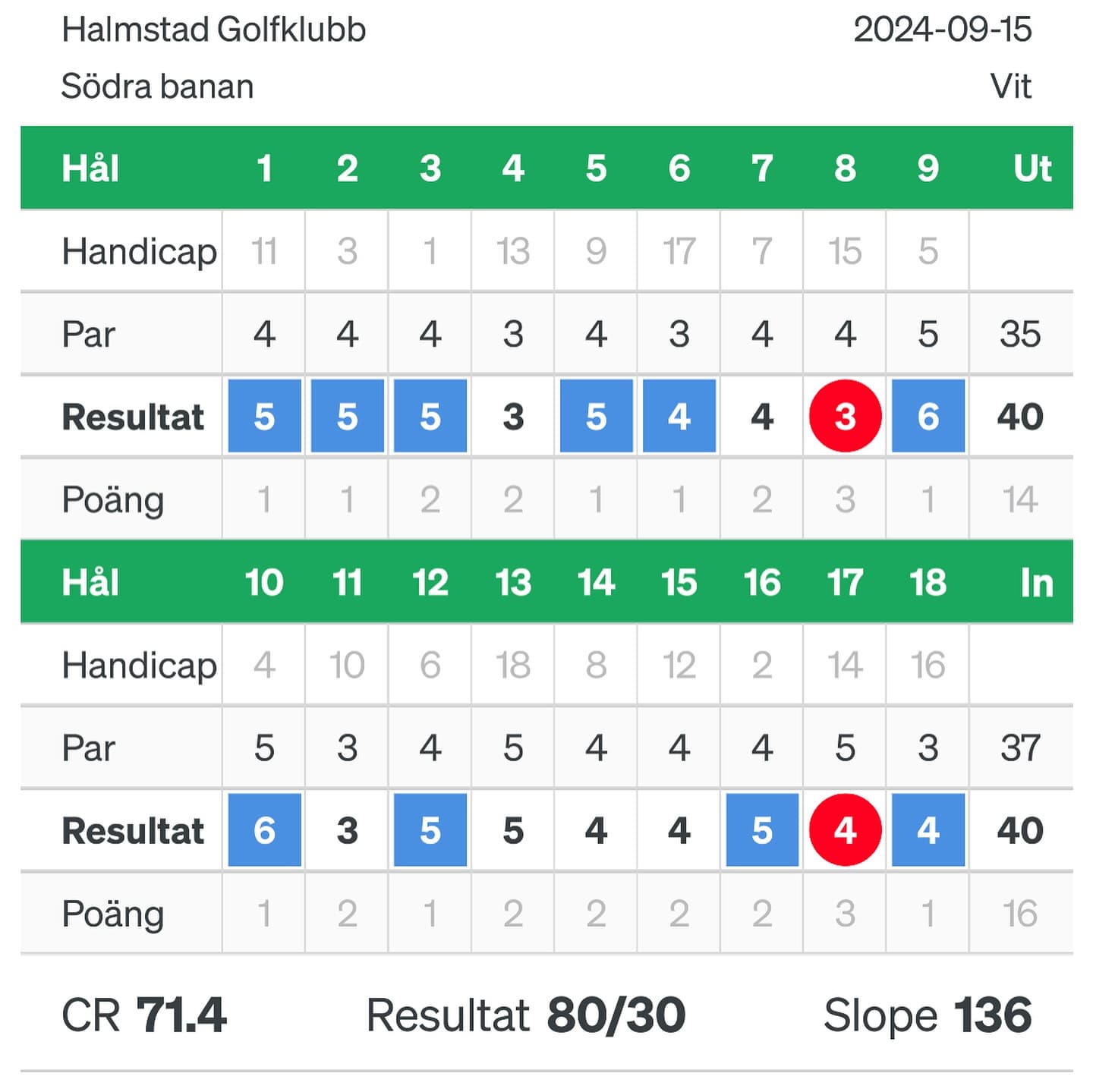
Task: Click the date 2024-09-15
Action: coord(942,30)
